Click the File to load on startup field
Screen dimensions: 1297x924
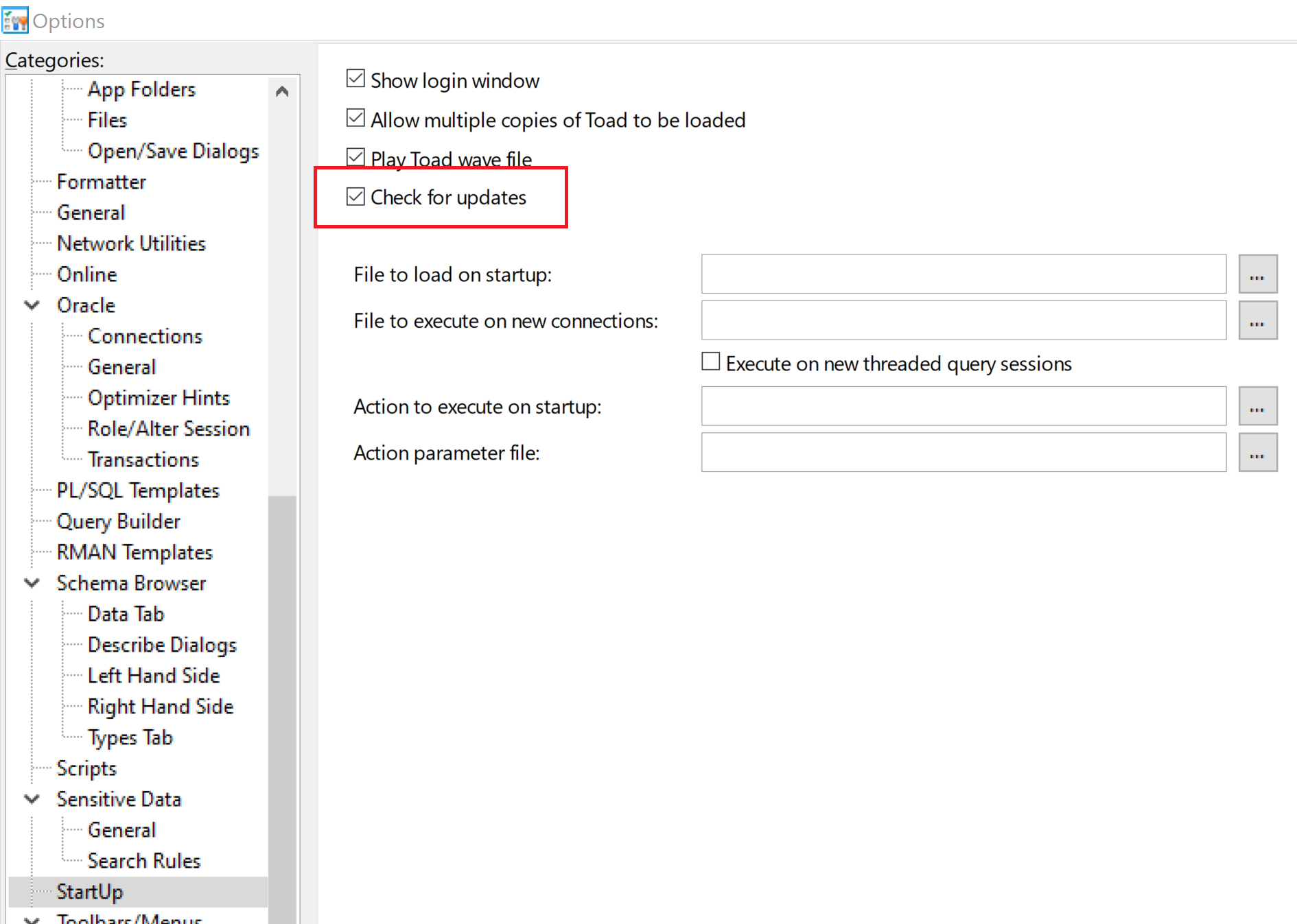pyautogui.click(x=963, y=274)
